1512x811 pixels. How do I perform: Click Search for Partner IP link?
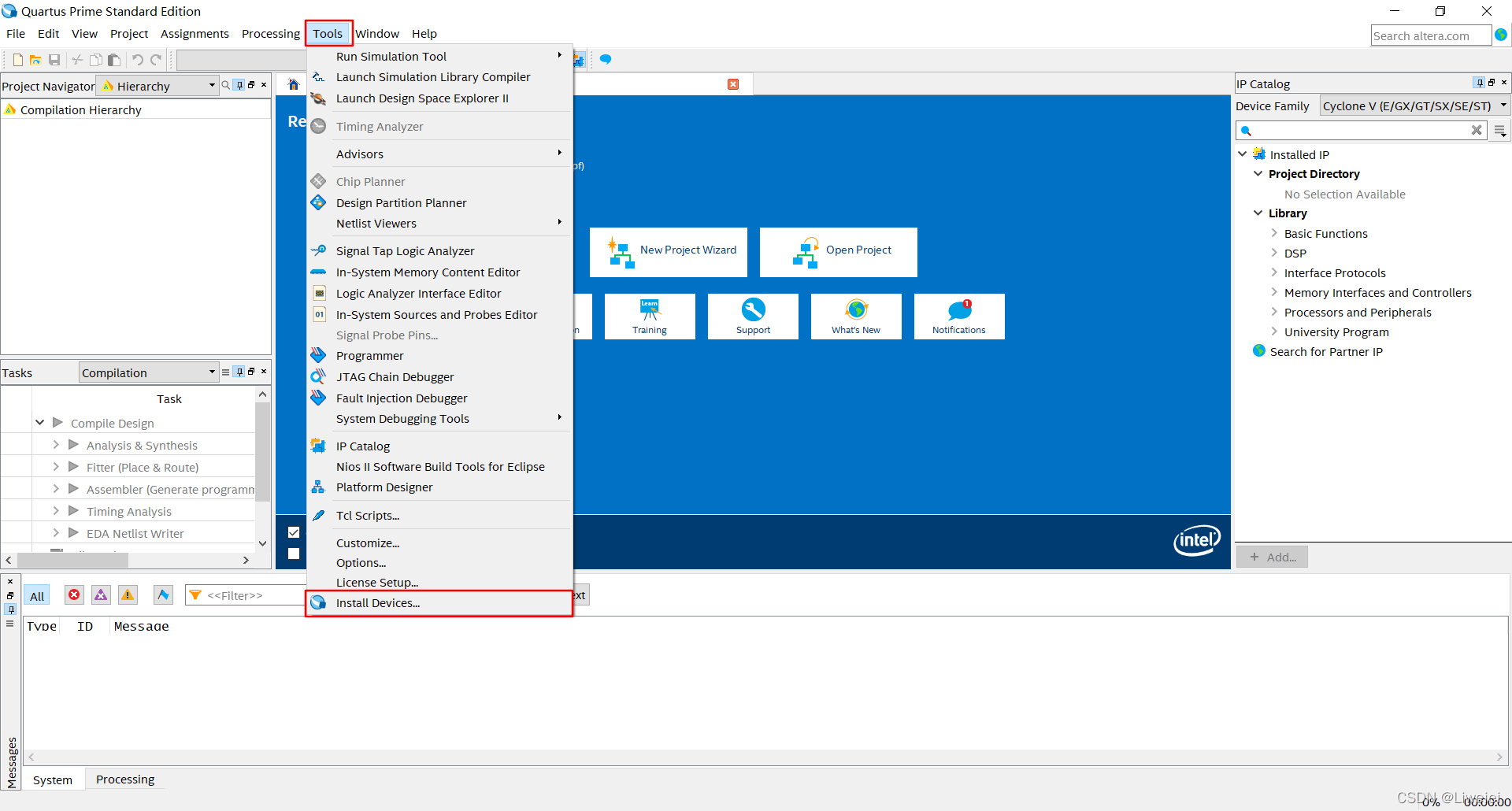pos(1326,352)
